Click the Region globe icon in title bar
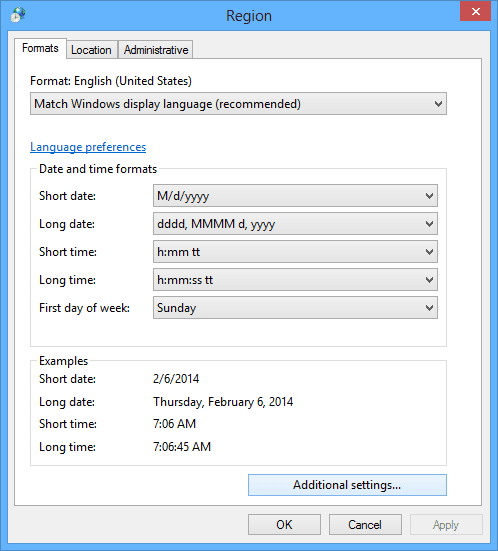The width and height of the screenshot is (498, 551). coord(18,15)
